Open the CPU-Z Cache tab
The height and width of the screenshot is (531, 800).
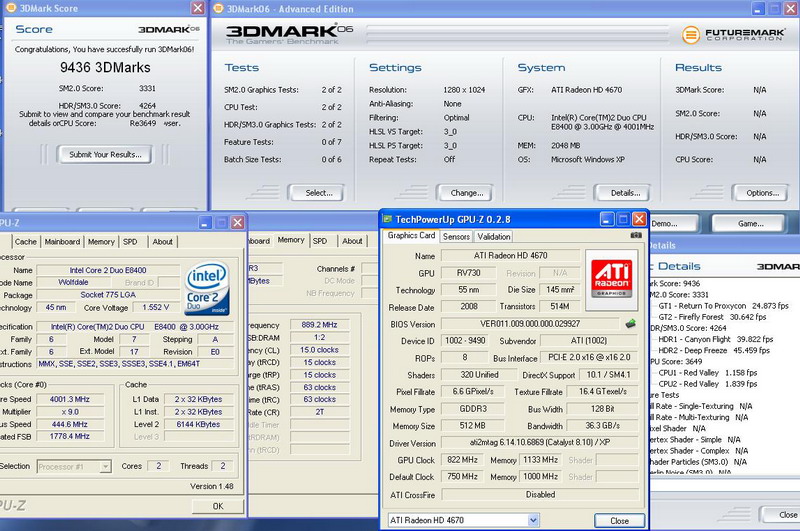[x=26, y=241]
